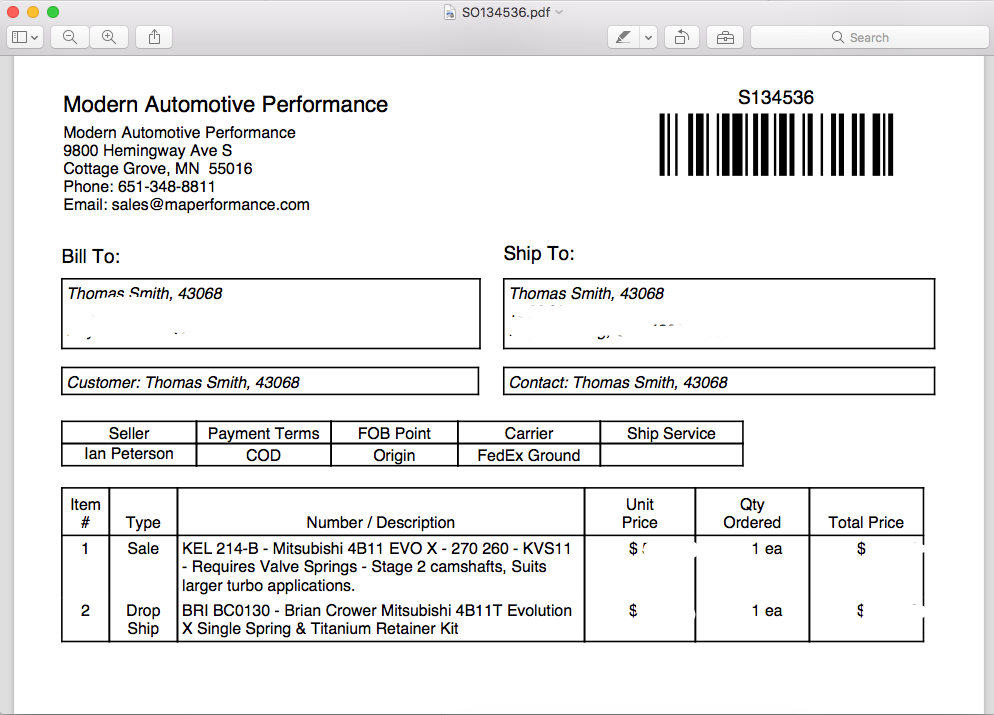The image size is (994, 715).
Task: Show the Markup Toolbar toolbox icon
Action: point(725,37)
